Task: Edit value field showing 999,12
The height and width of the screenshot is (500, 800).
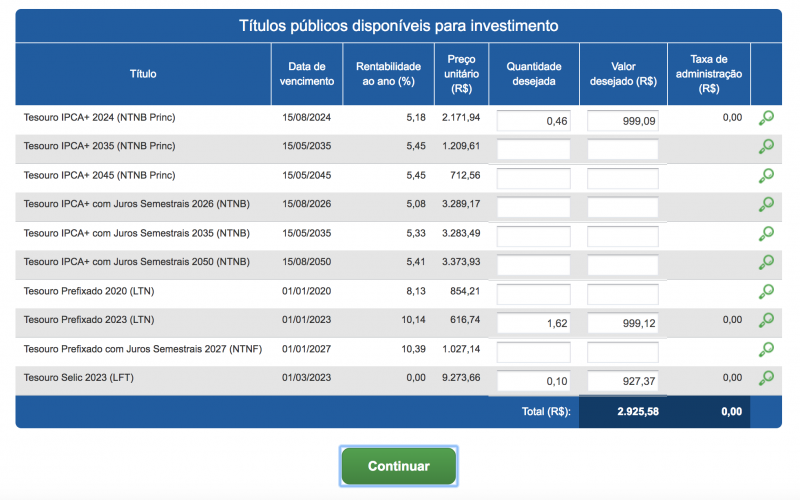Action: tap(623, 323)
